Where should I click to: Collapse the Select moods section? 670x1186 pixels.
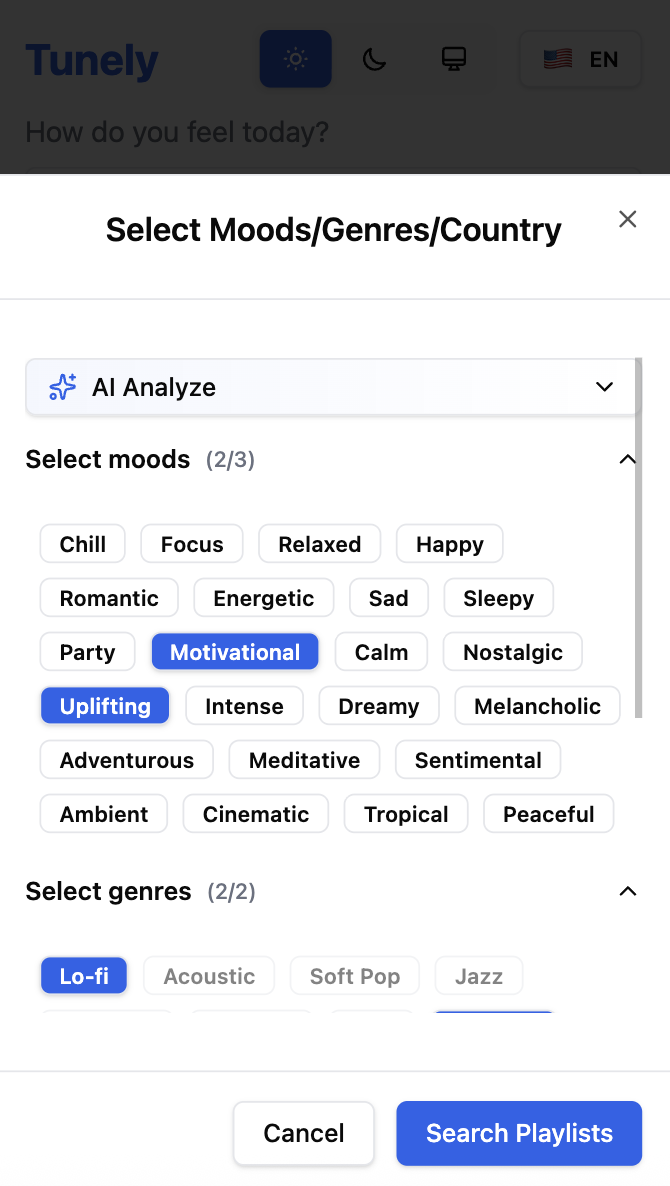click(x=627, y=460)
